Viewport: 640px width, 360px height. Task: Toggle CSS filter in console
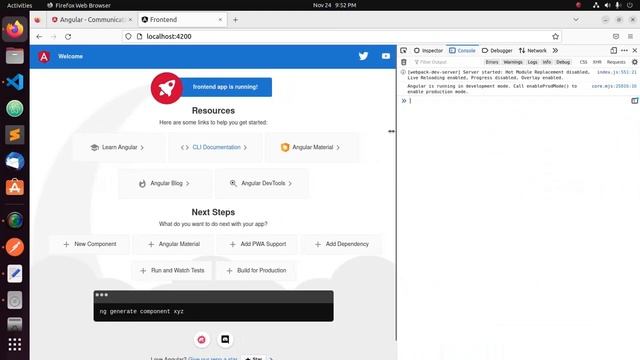(583, 62)
